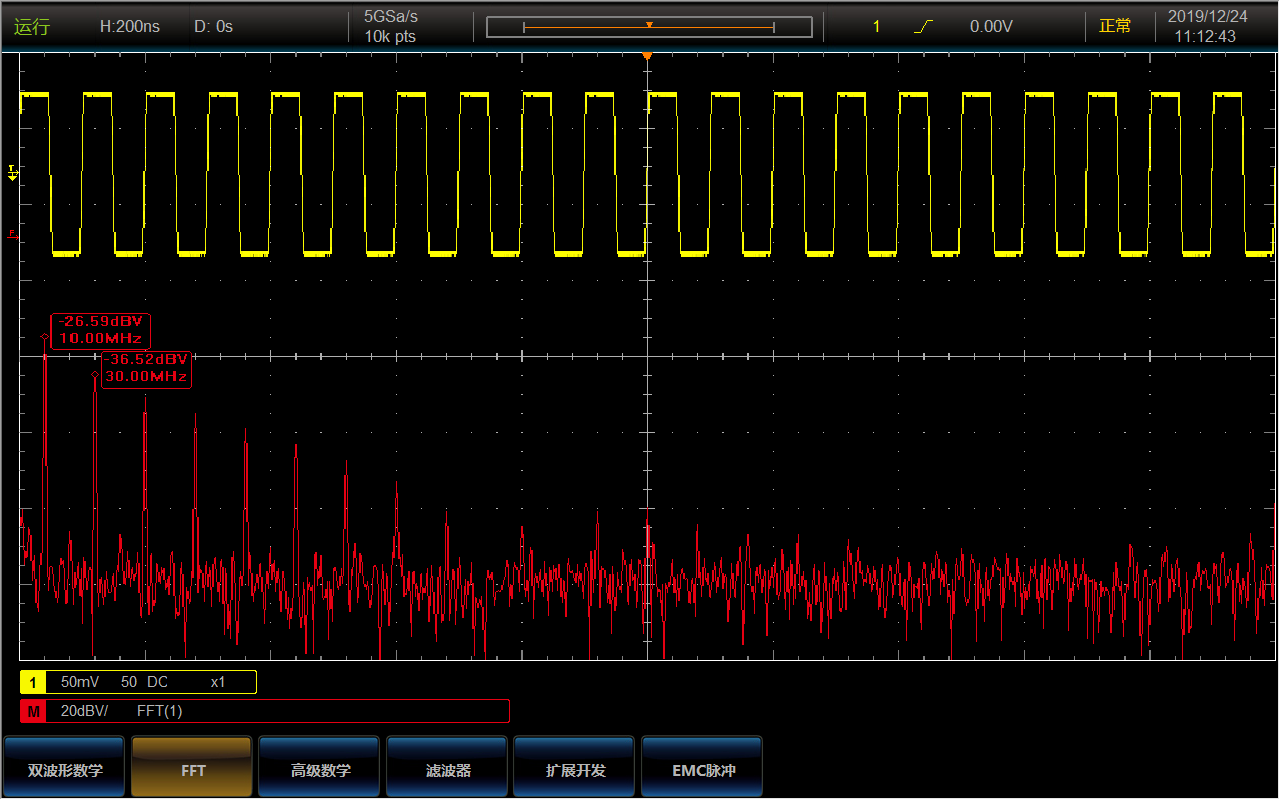Toggle the 正常 trigger mode
The width and height of the screenshot is (1280, 800).
1115,27
